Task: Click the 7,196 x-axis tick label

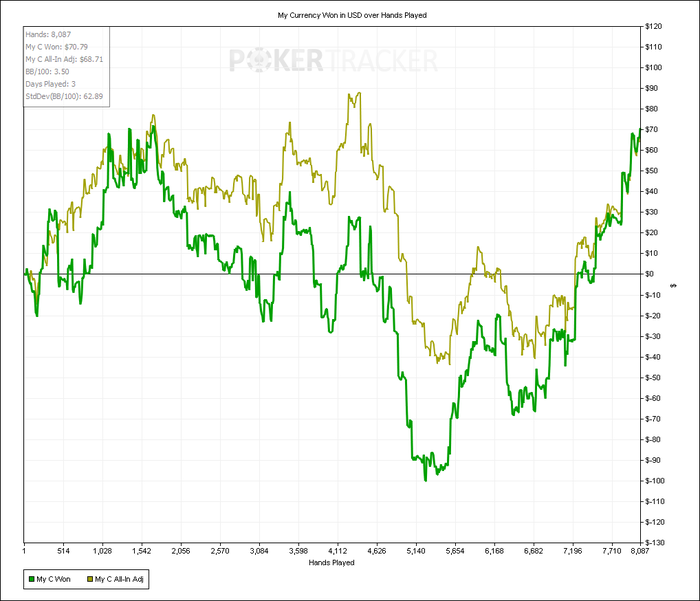Action: pyautogui.click(x=572, y=551)
